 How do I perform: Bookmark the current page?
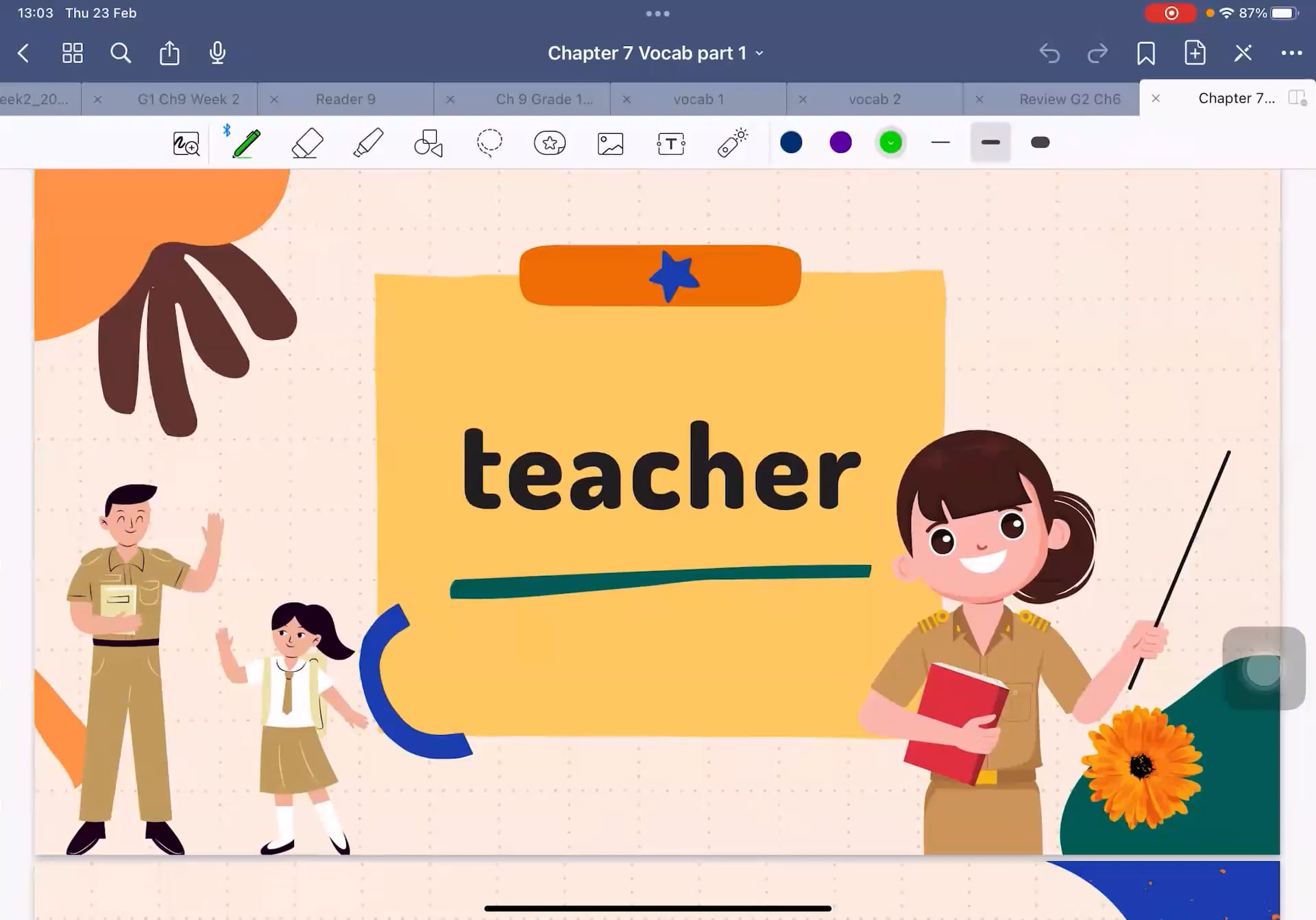click(x=1145, y=53)
